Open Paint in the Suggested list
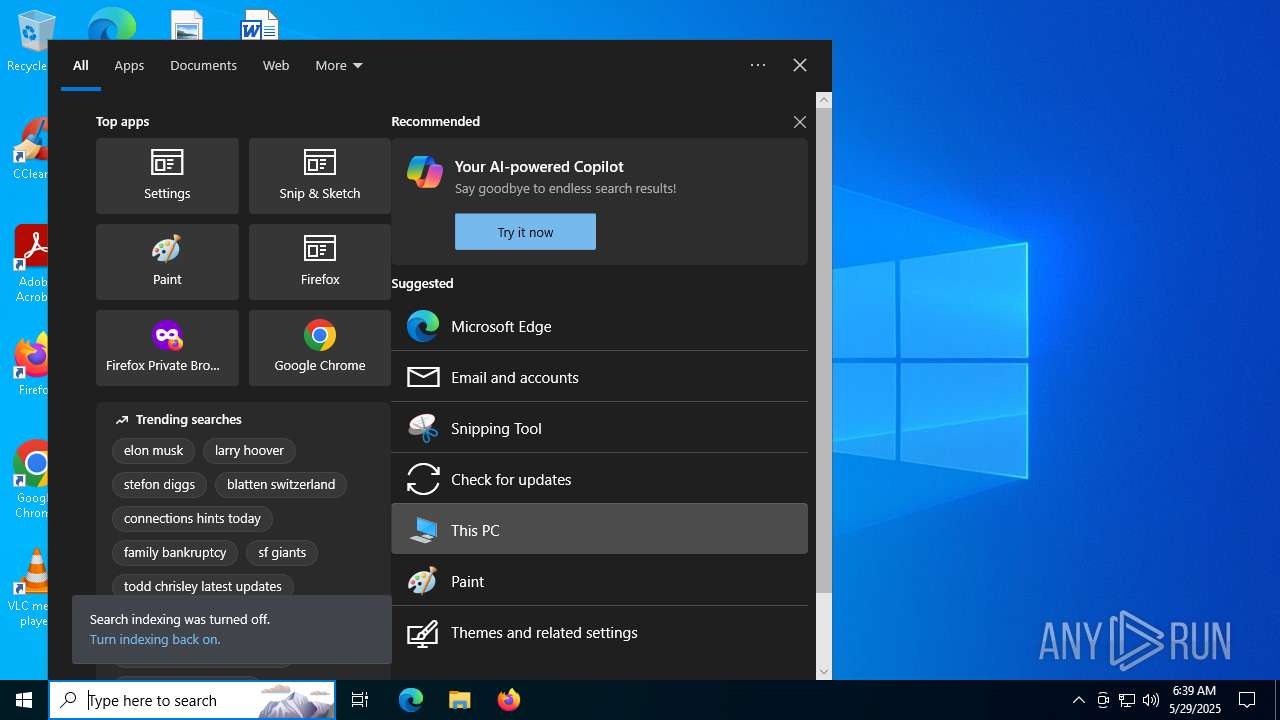This screenshot has height=720, width=1280. click(x=599, y=581)
